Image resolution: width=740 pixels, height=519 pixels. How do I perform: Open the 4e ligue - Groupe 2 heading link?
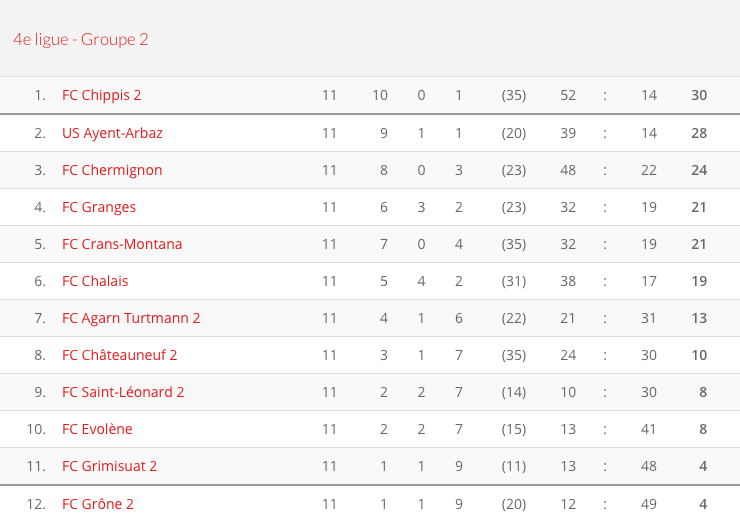(81, 40)
